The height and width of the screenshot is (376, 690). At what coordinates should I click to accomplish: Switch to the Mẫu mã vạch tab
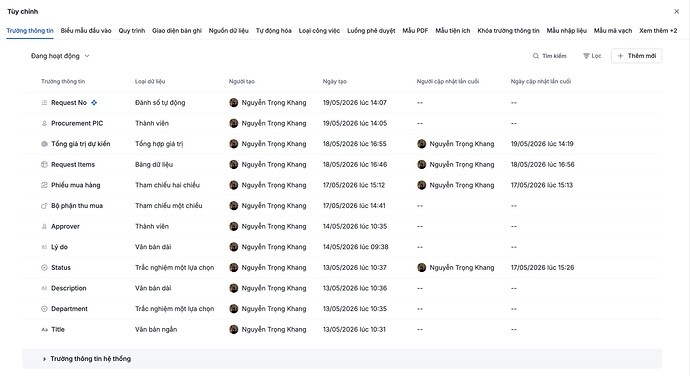pos(613,30)
